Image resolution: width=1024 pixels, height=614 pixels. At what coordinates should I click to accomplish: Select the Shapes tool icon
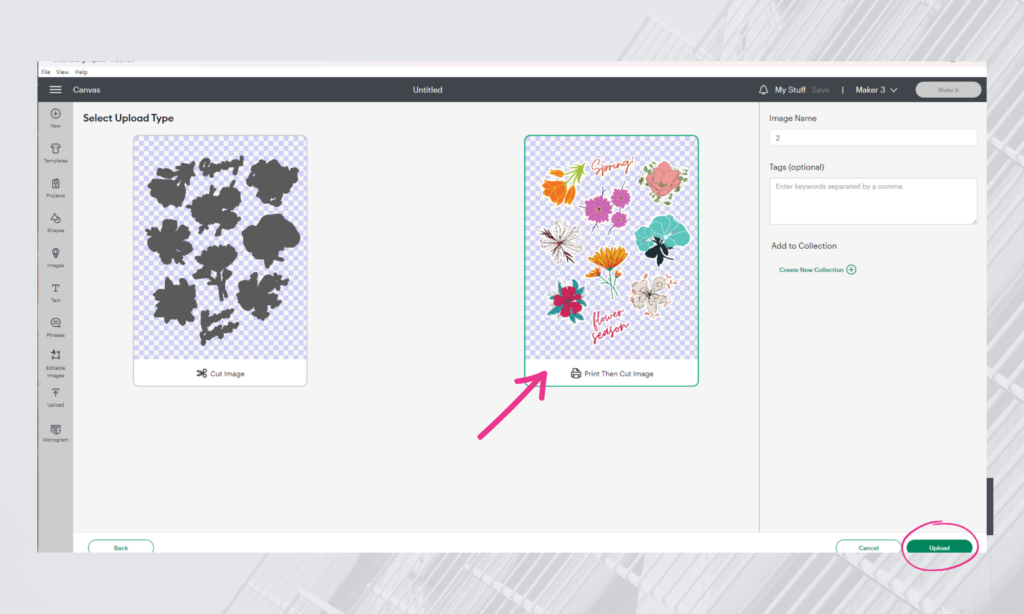(x=56, y=218)
